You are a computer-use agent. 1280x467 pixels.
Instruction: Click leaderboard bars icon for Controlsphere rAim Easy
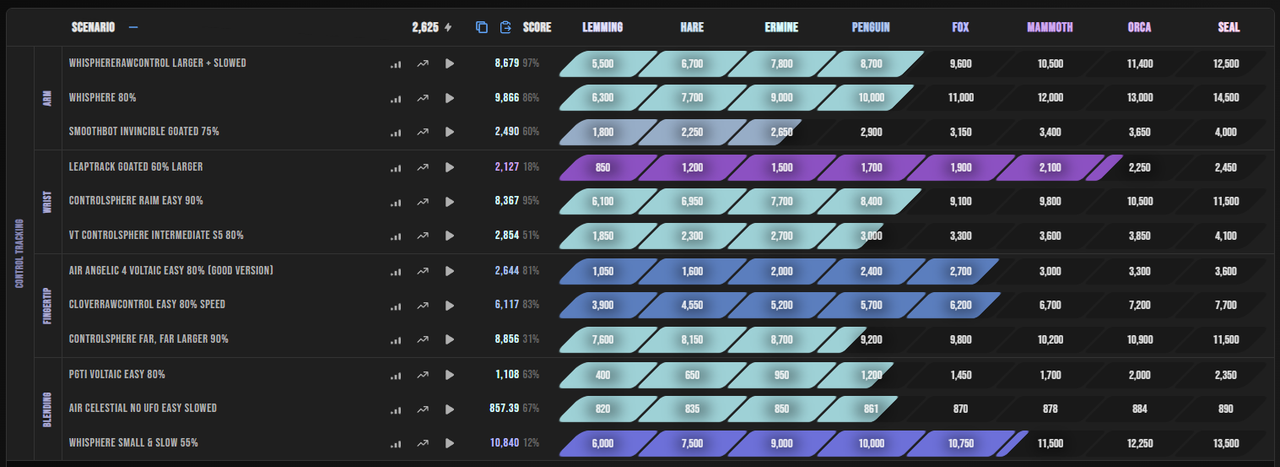[x=396, y=202]
